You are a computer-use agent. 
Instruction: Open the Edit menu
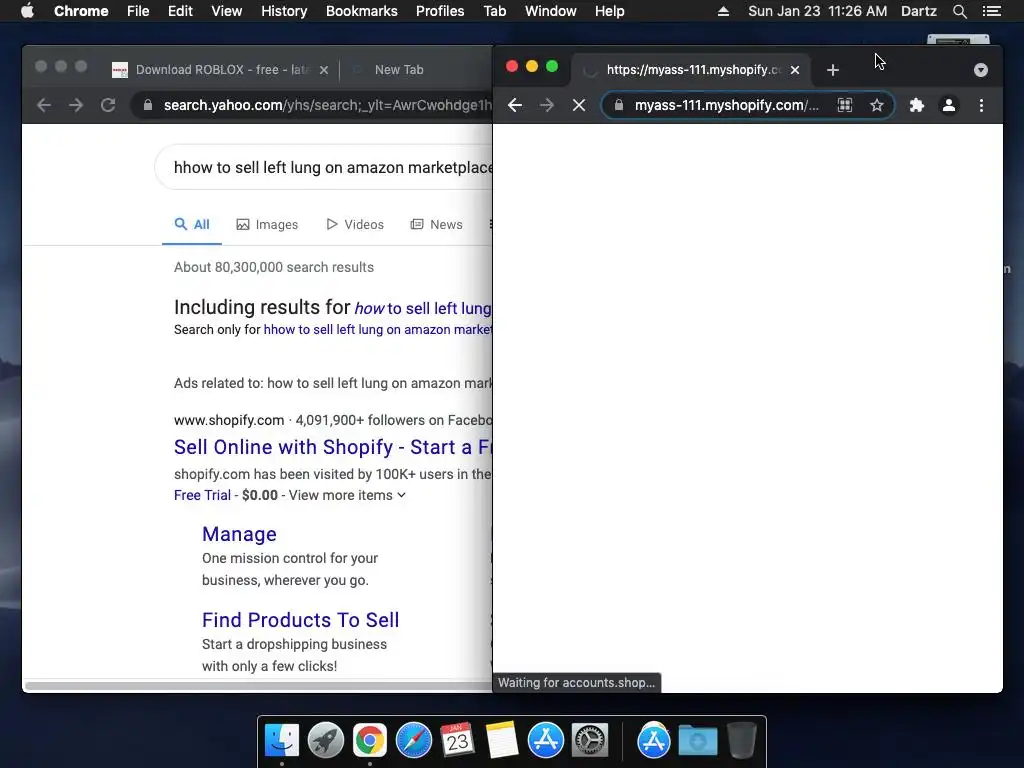[x=180, y=11]
